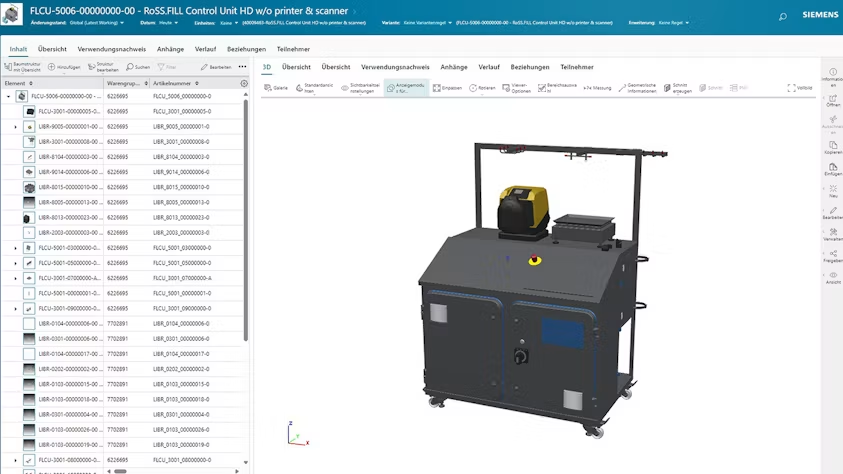843x474 pixels.
Task: Click Kopieren in right sidebar
Action: pyautogui.click(x=833, y=148)
